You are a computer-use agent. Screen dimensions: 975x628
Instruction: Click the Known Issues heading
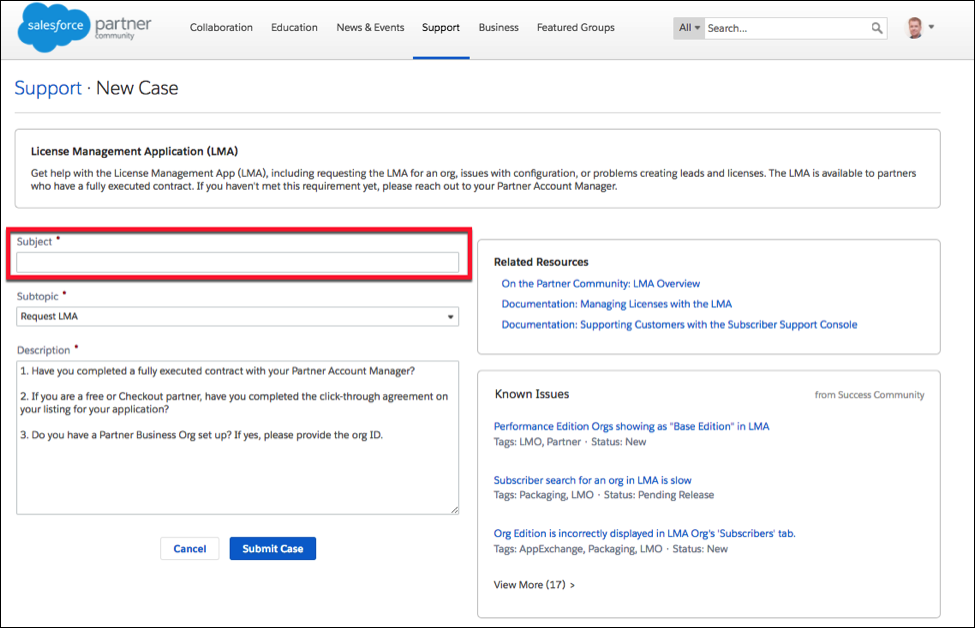coord(532,394)
